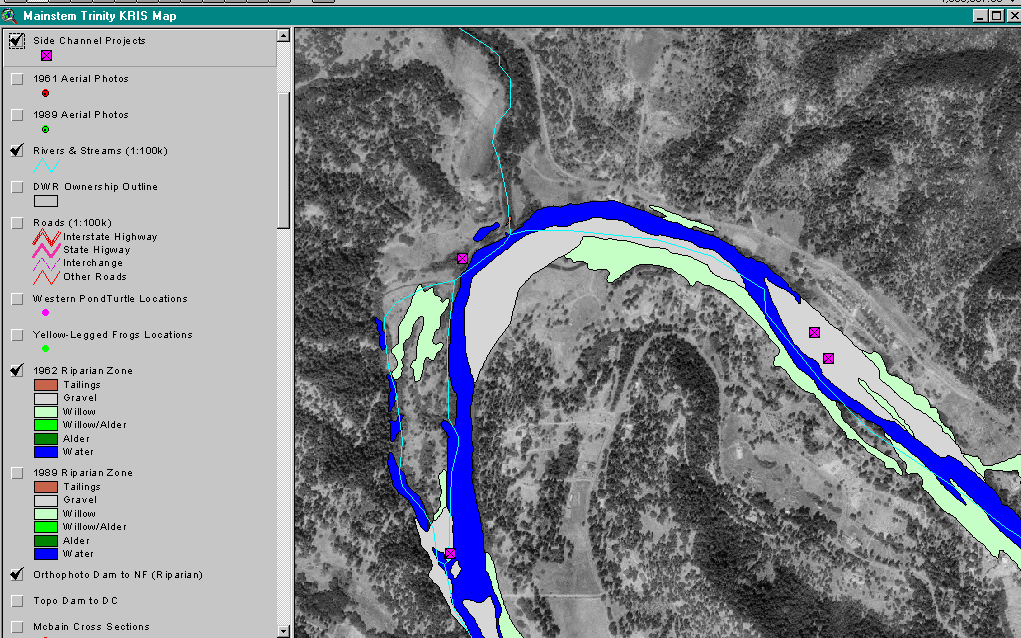1021x638 pixels.
Task: Select the Mcbain Cross Sections layer name
Action: tap(91, 627)
